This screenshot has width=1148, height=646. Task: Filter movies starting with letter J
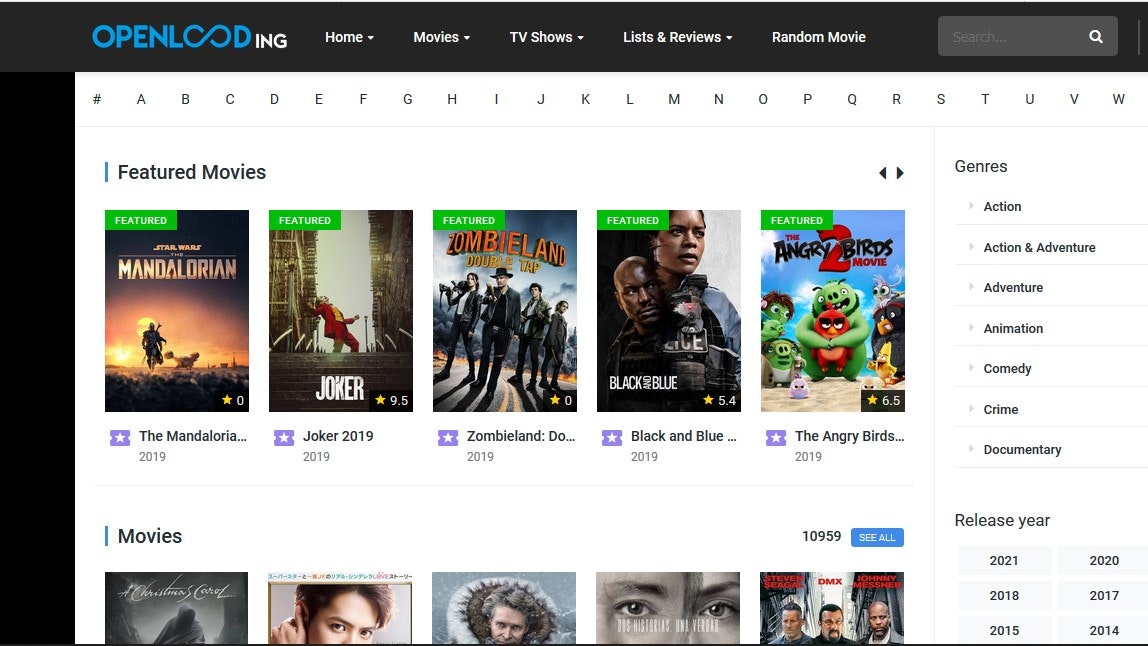[541, 99]
